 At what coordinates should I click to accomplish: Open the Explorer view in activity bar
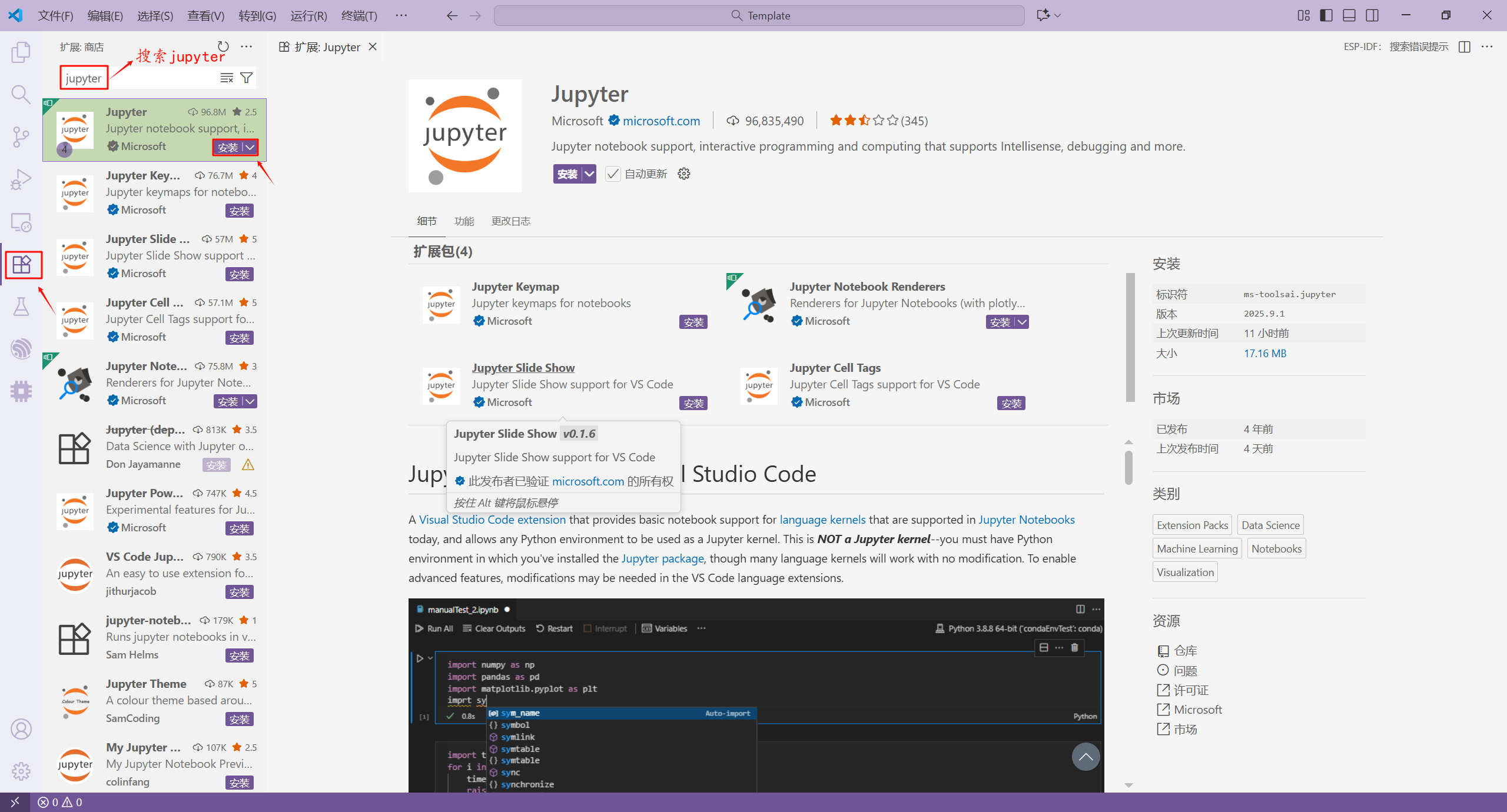tap(21, 52)
